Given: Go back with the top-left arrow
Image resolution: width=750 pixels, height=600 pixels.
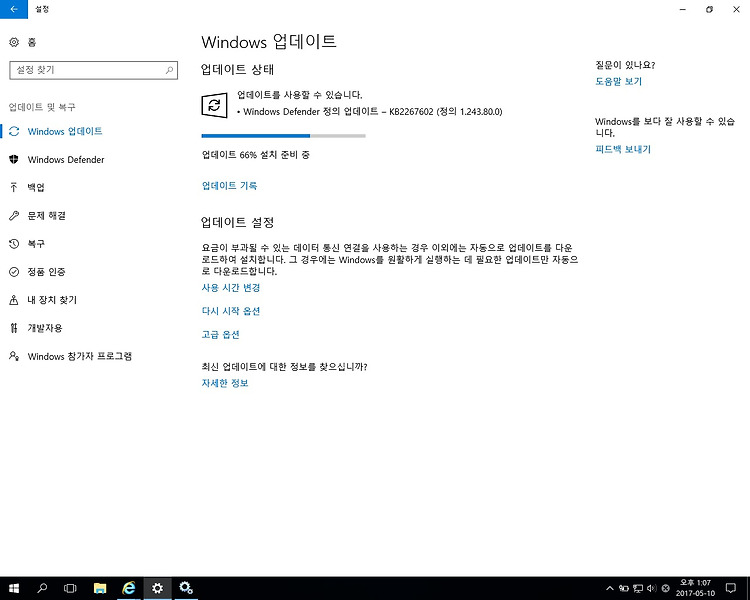Looking at the screenshot, I should [14, 9].
